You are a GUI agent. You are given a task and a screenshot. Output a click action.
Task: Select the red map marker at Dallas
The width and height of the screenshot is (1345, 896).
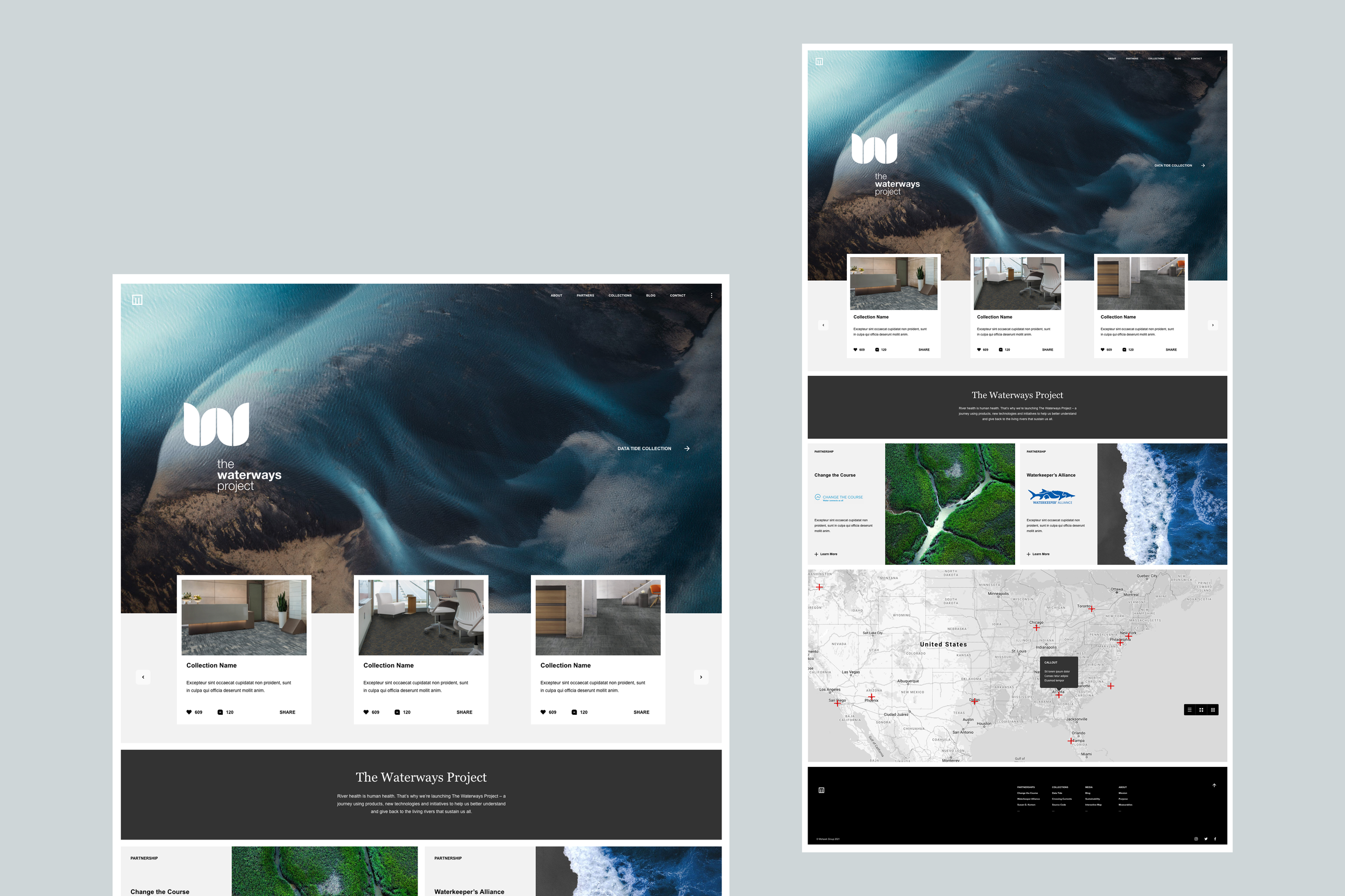[x=975, y=702]
